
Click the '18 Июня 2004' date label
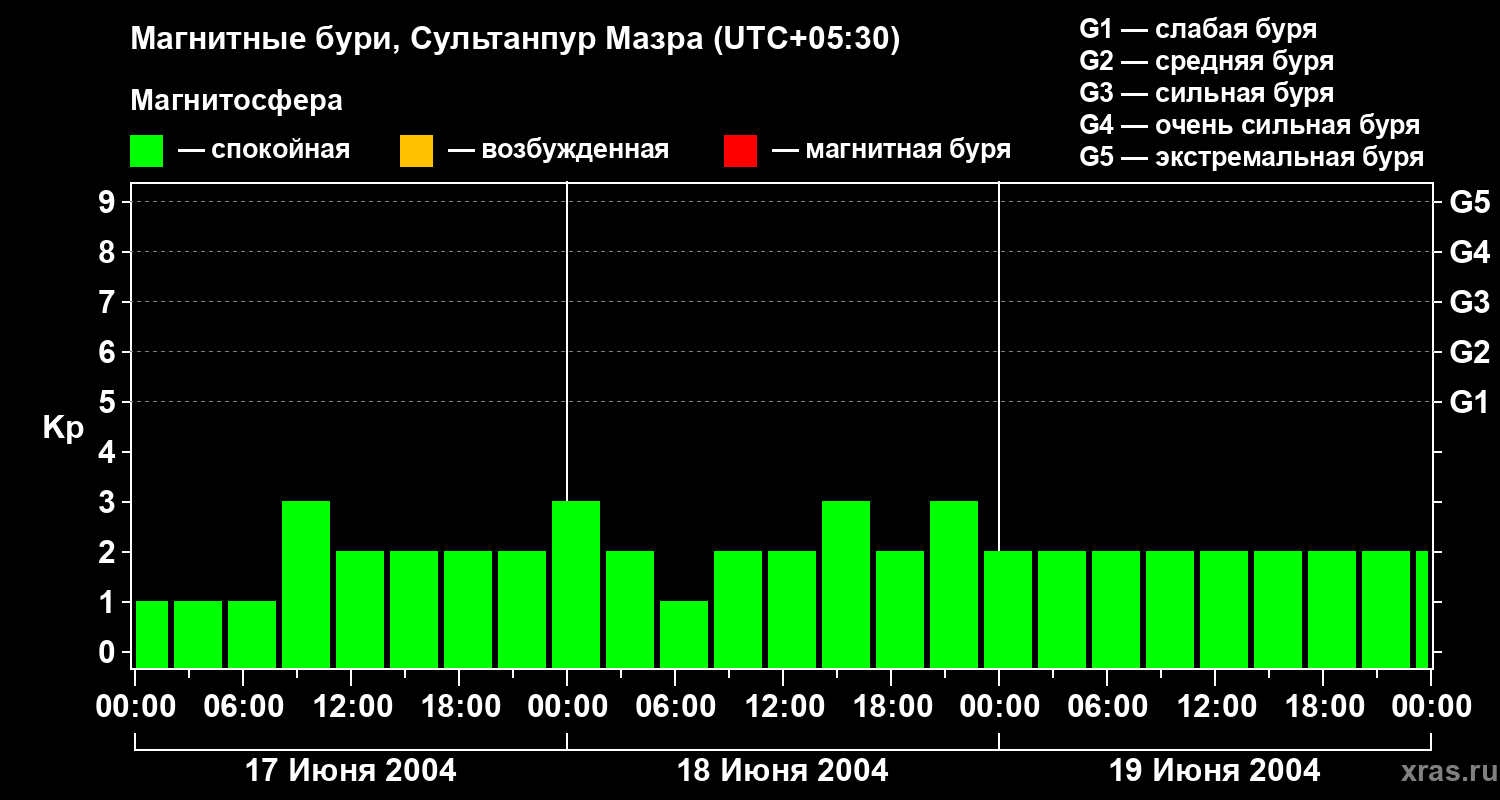point(783,771)
